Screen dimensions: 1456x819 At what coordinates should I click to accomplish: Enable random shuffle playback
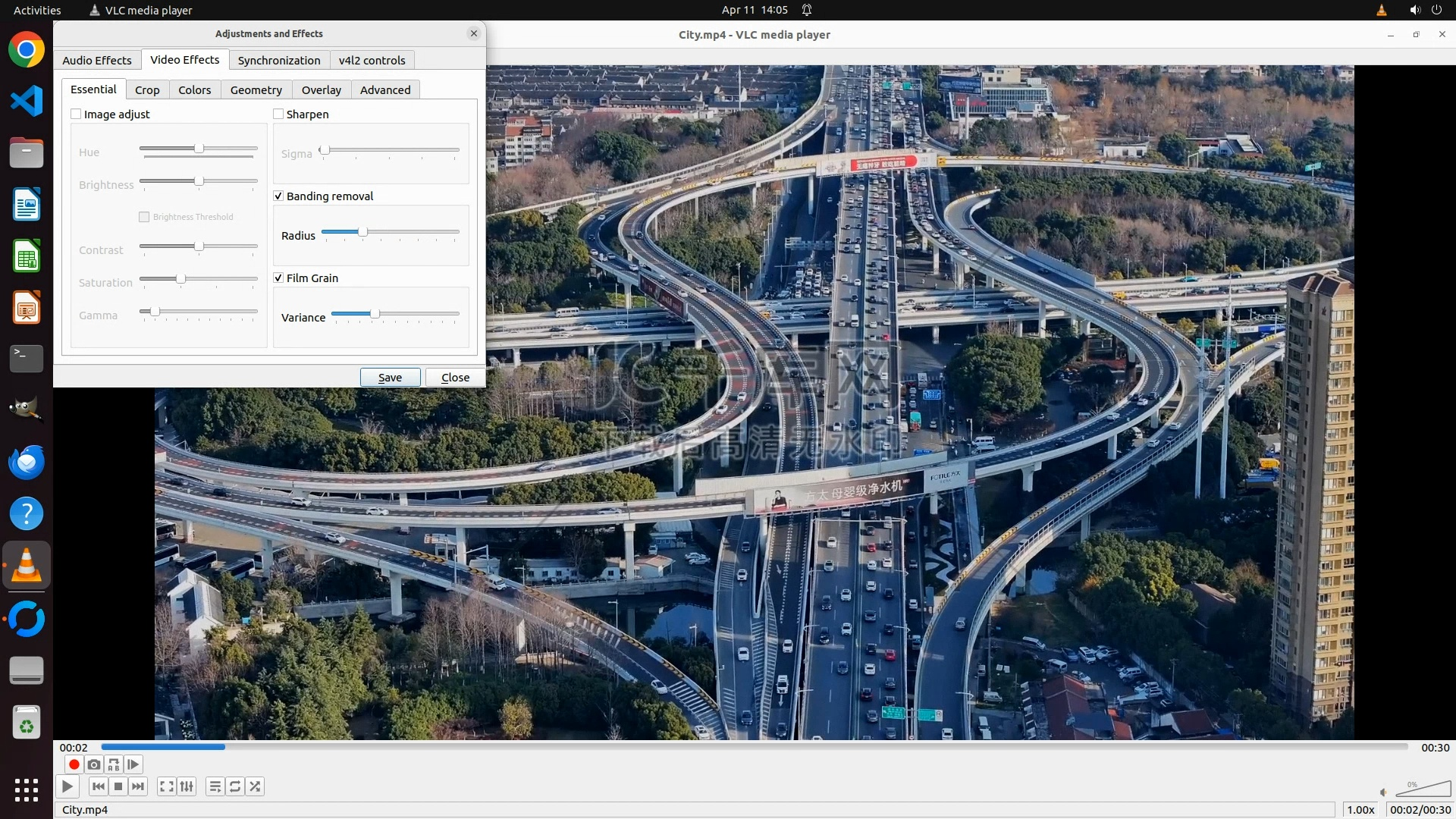[256, 786]
